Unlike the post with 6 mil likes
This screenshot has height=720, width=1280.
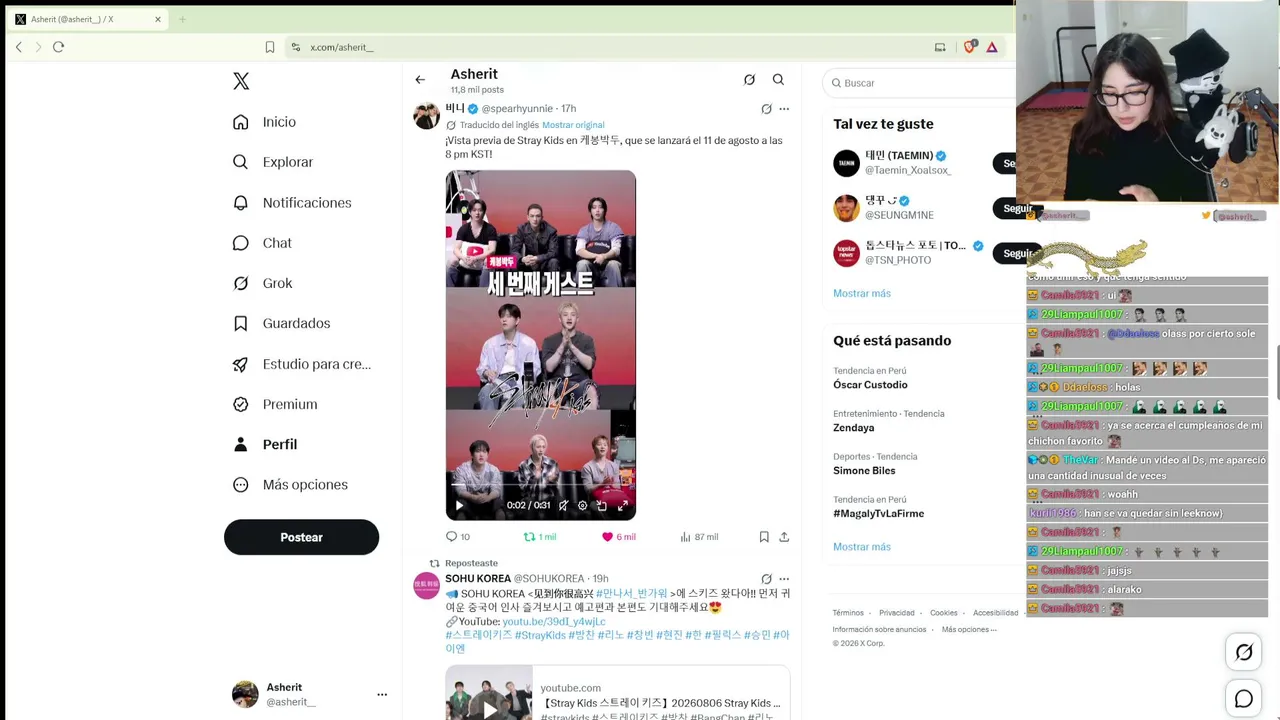pyautogui.click(x=618, y=537)
